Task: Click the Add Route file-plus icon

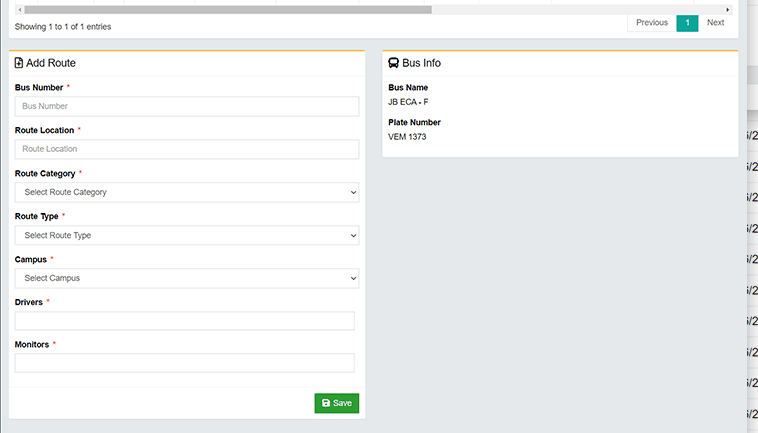Action: pos(19,63)
